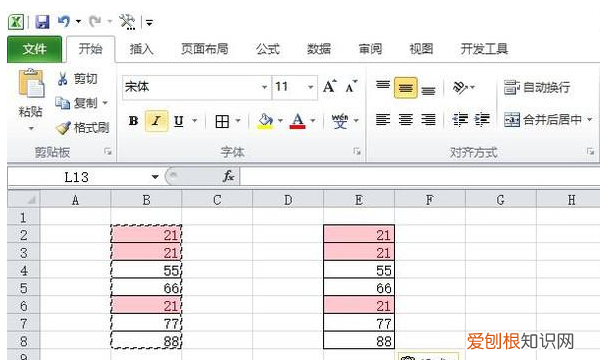
Task: Select cell B7 containing 77
Action: (146, 323)
